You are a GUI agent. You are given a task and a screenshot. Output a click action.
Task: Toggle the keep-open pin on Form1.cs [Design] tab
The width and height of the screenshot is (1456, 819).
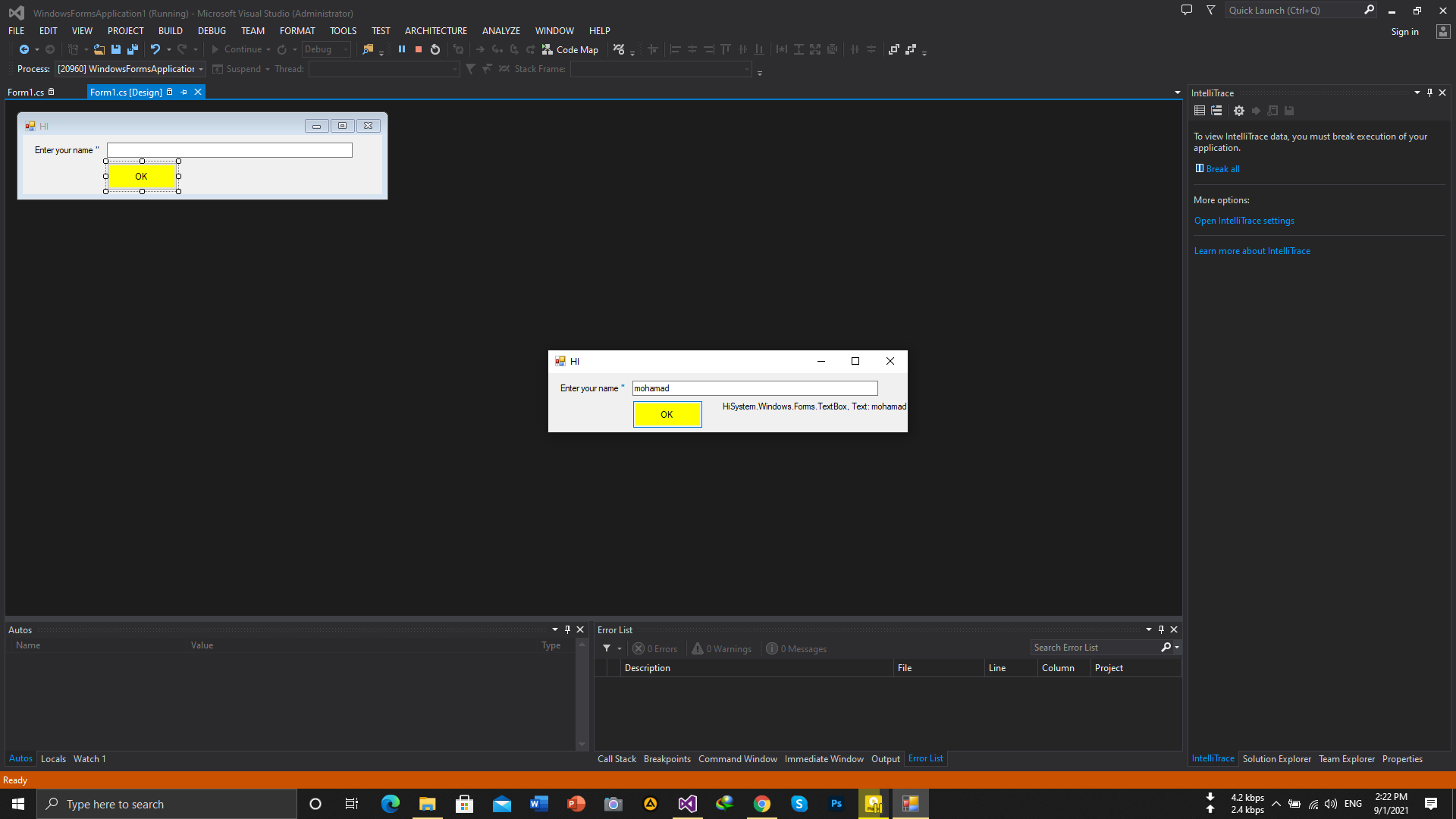(x=184, y=92)
